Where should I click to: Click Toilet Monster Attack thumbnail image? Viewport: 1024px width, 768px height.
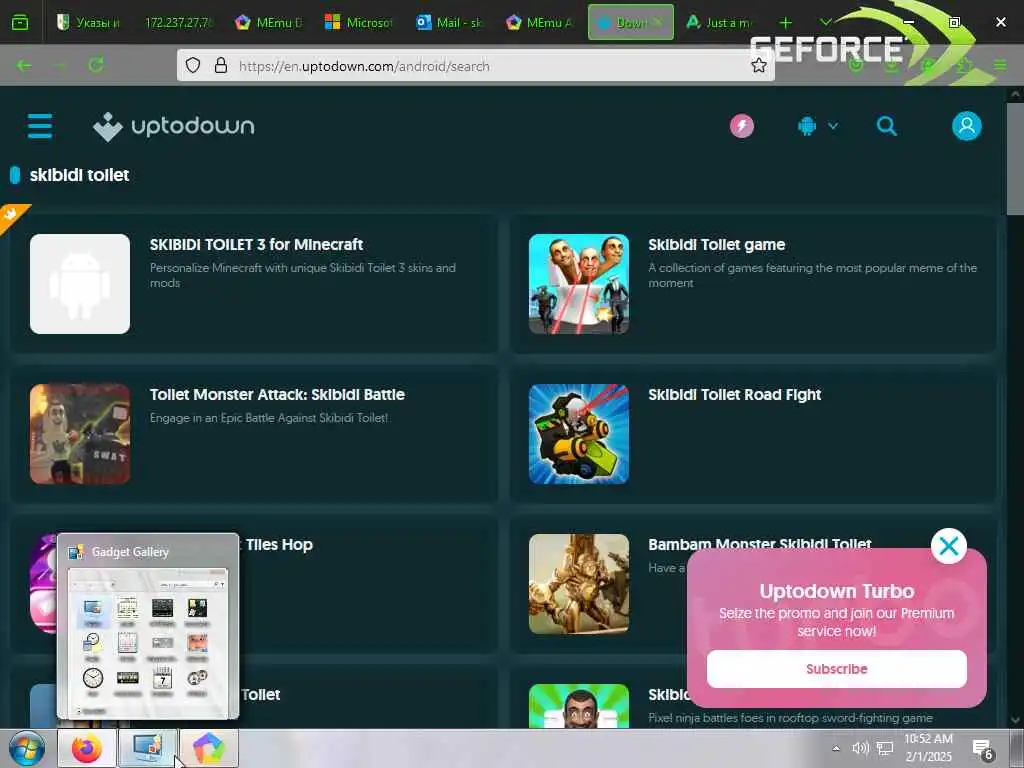(x=80, y=434)
